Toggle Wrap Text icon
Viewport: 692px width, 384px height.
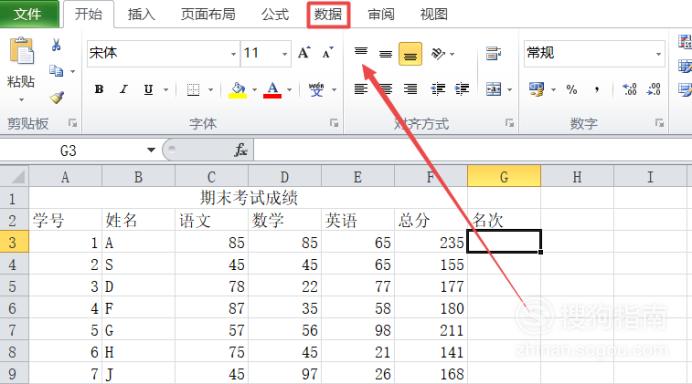[493, 53]
